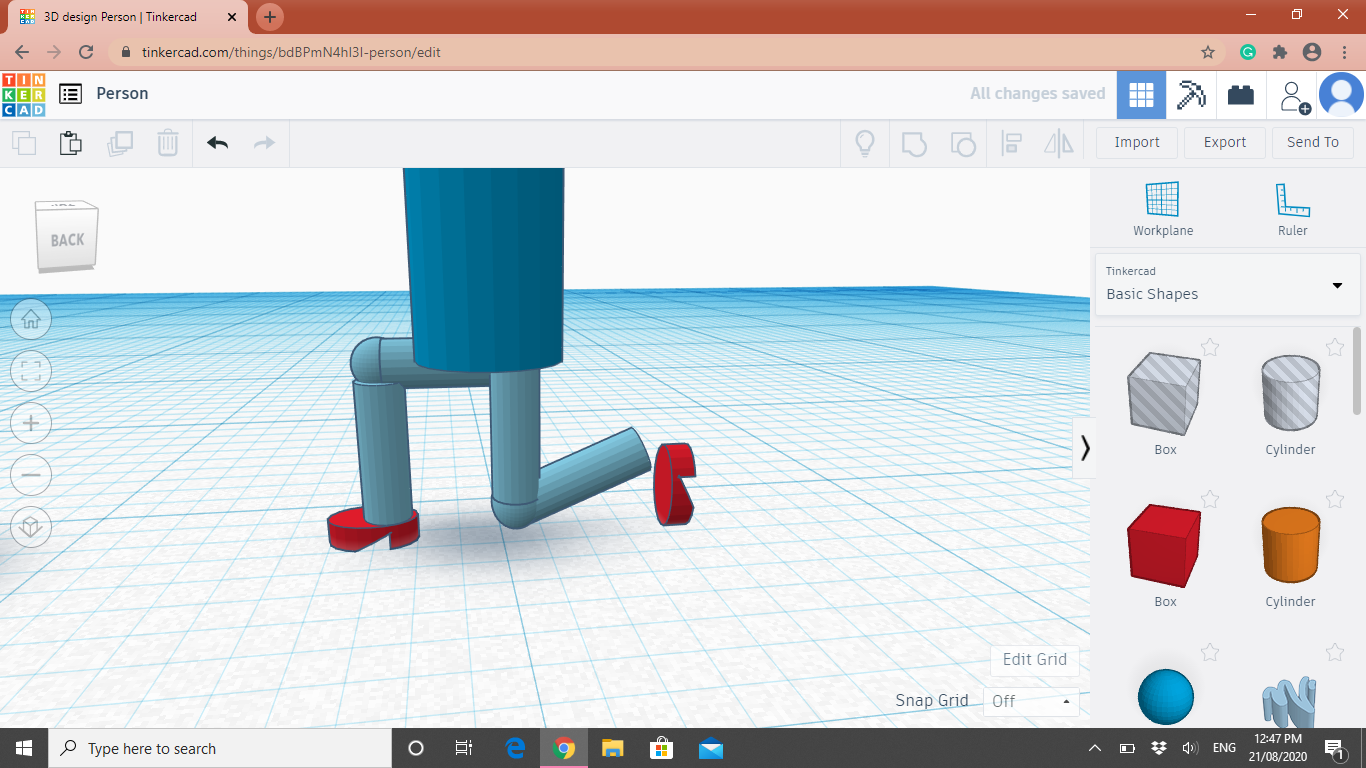Open a new browser tab

coord(270,17)
